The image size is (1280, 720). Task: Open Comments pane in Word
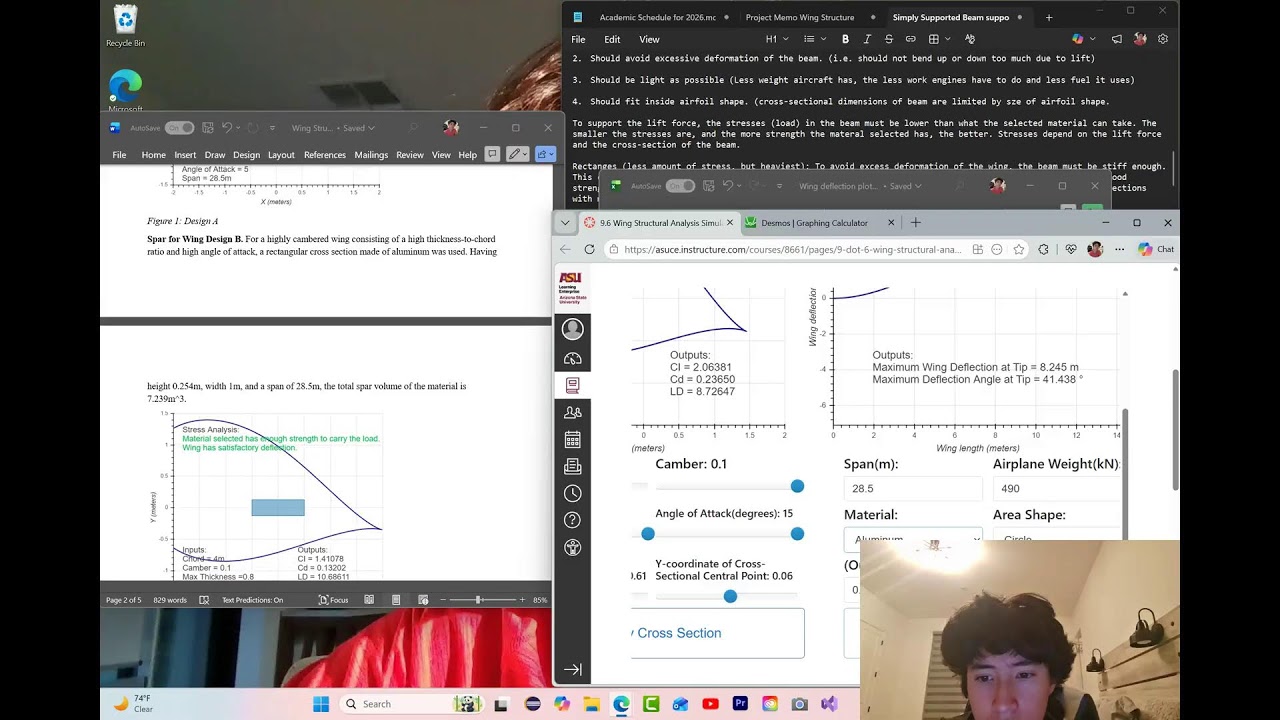pyautogui.click(x=492, y=154)
